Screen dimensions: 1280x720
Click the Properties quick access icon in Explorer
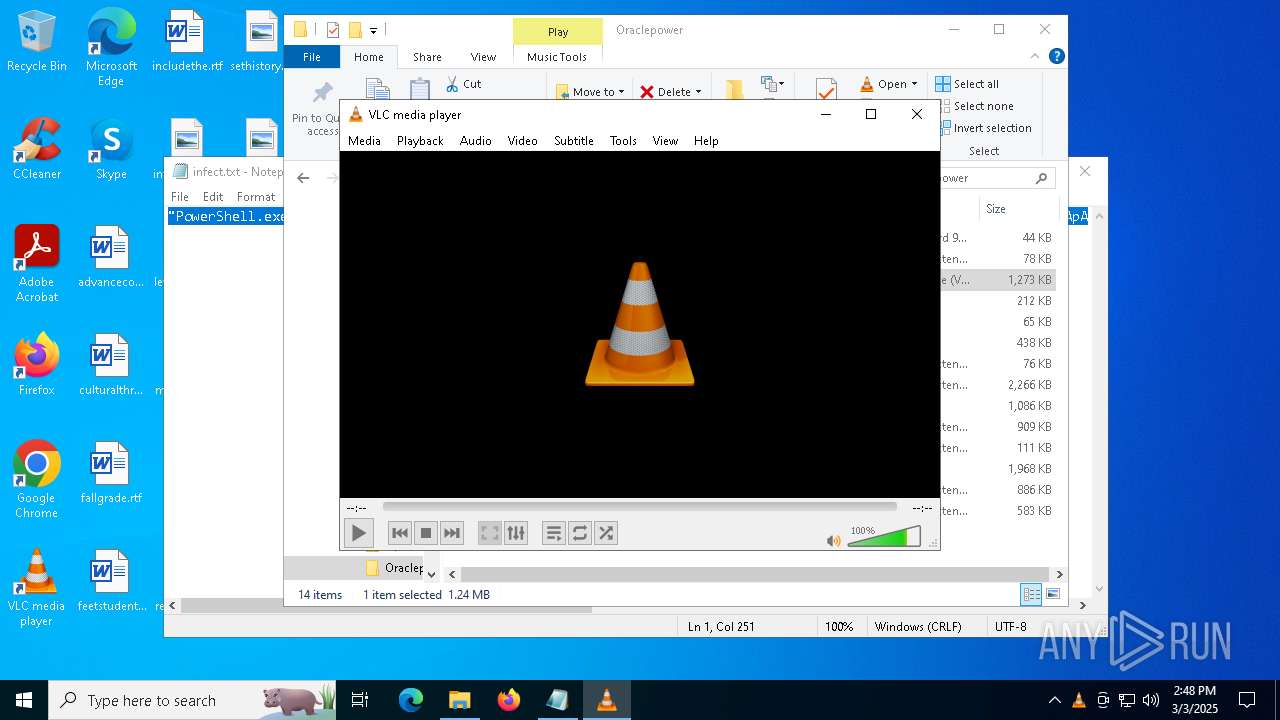point(333,30)
